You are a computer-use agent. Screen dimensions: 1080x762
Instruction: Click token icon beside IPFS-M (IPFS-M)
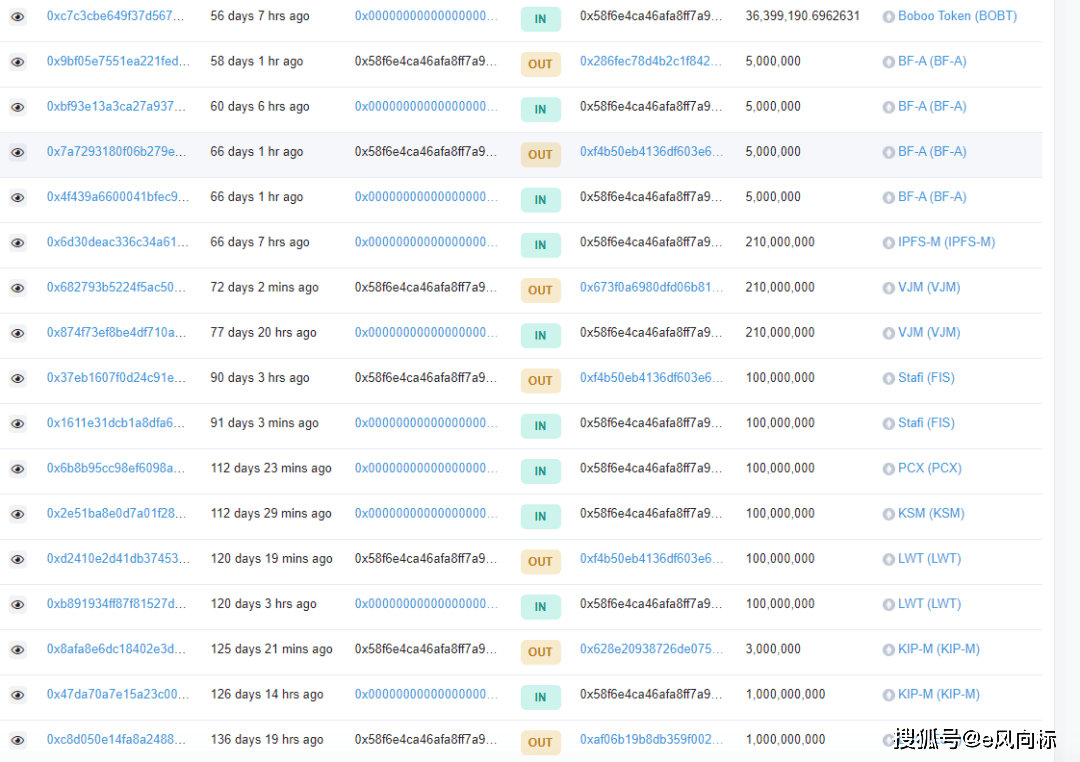point(889,243)
